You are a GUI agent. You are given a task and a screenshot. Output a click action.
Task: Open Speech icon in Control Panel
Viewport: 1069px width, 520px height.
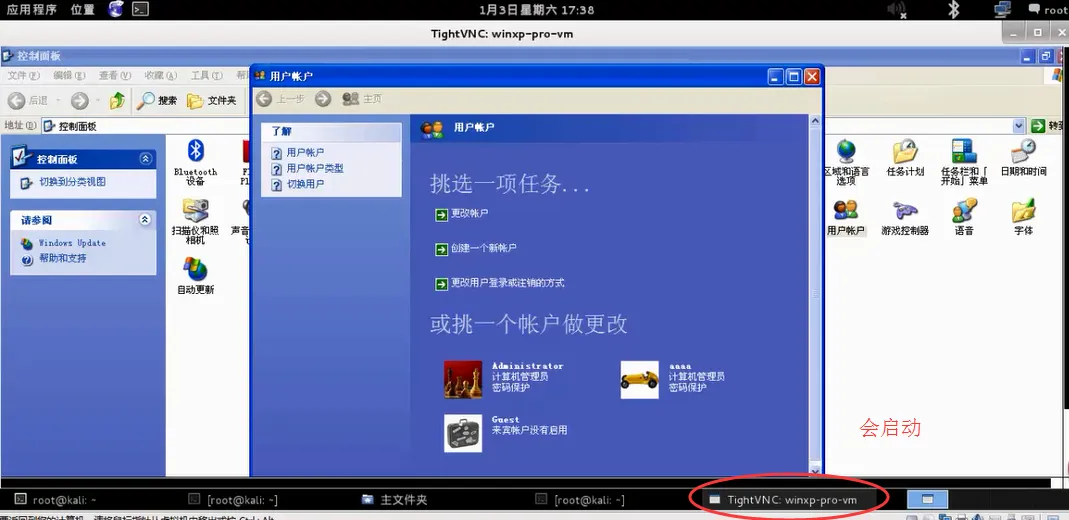[964, 217]
